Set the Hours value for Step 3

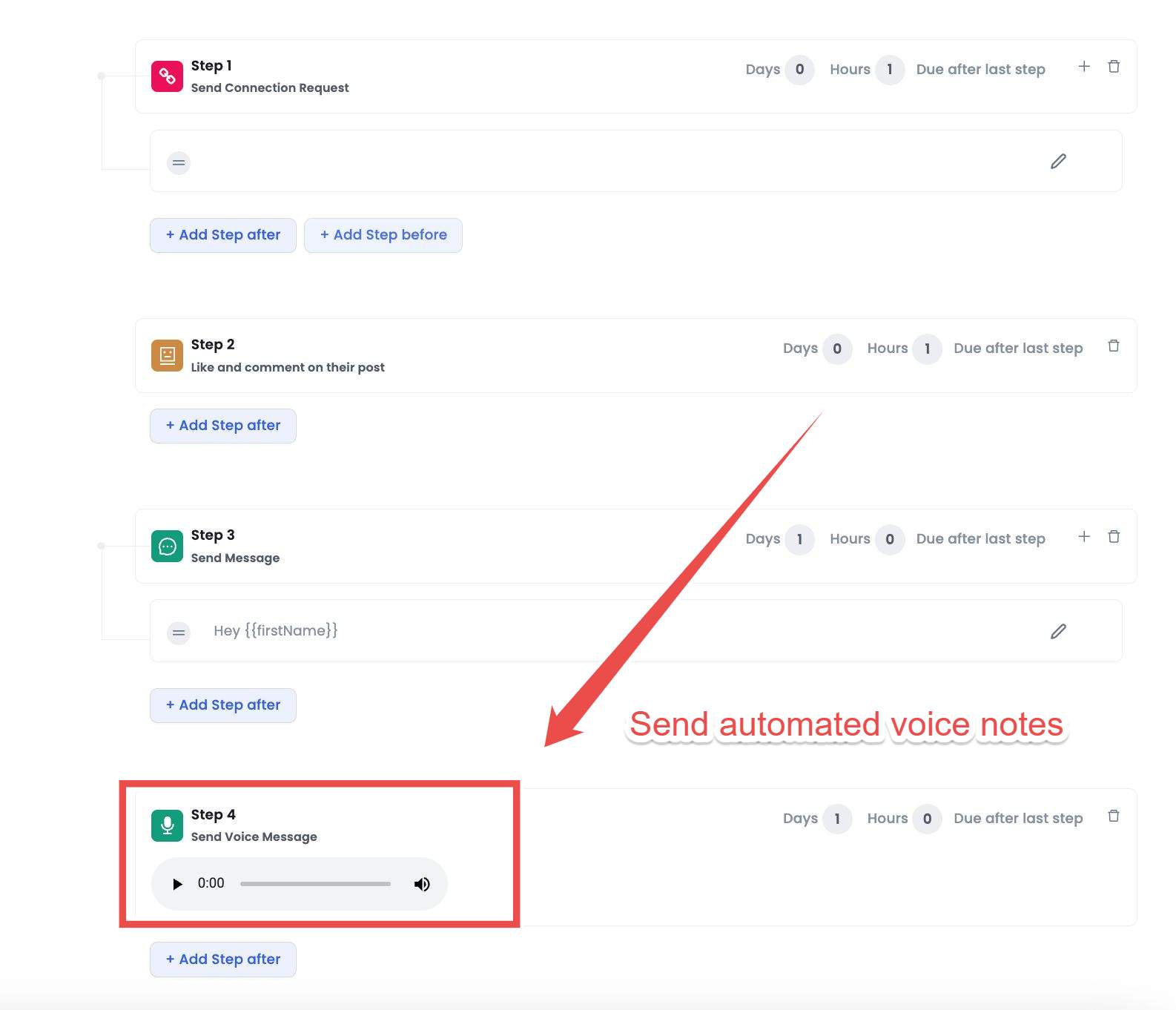click(890, 539)
